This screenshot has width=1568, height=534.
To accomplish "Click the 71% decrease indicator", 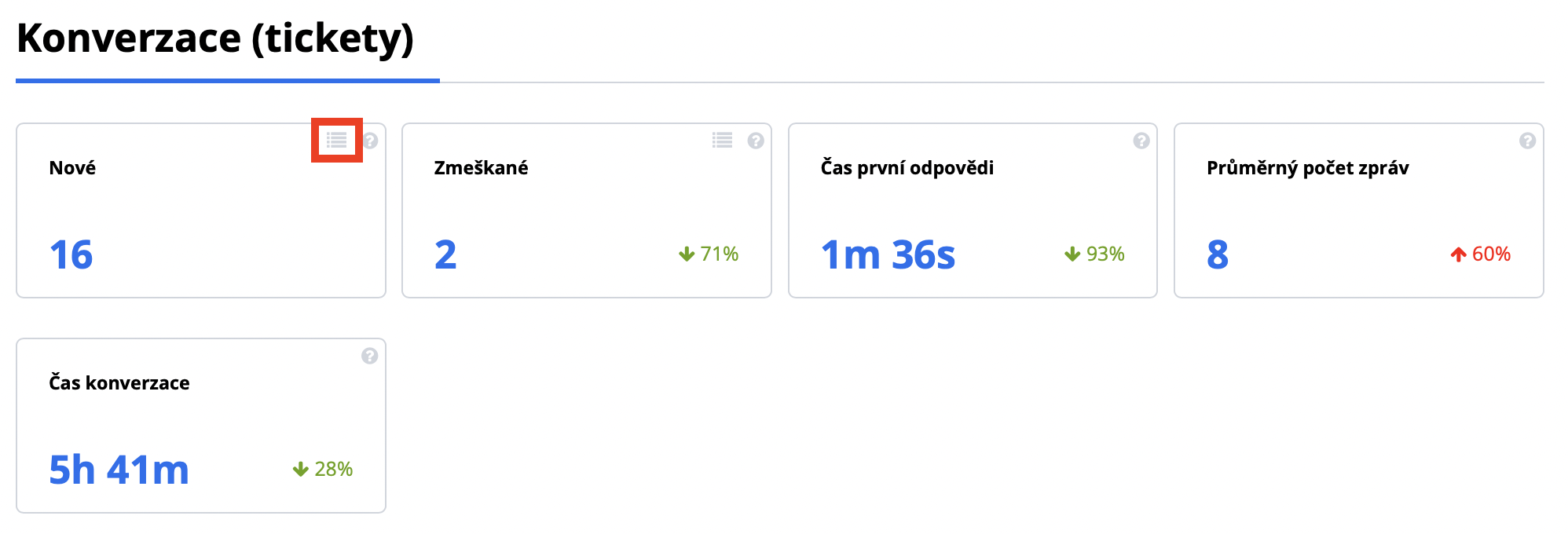I will pos(709,254).
